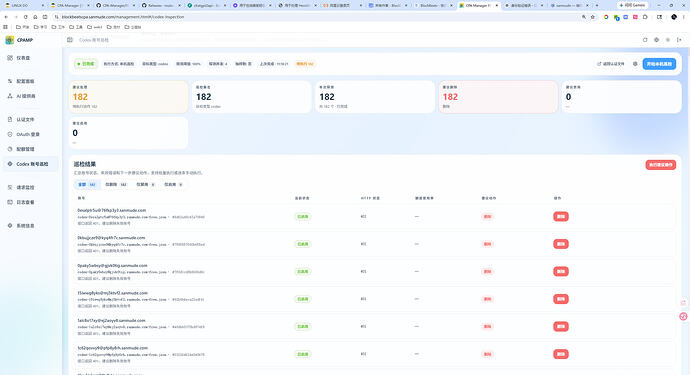Screen dimensions: 690x375
Task: Click the red 执行建议操作 button
Action: click(661, 165)
